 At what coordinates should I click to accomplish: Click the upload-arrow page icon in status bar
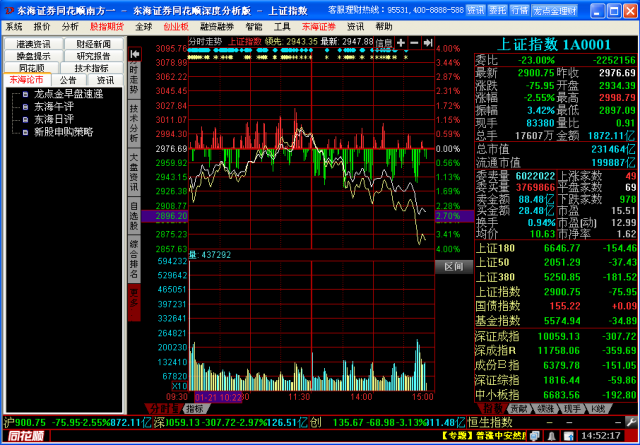click(568, 436)
